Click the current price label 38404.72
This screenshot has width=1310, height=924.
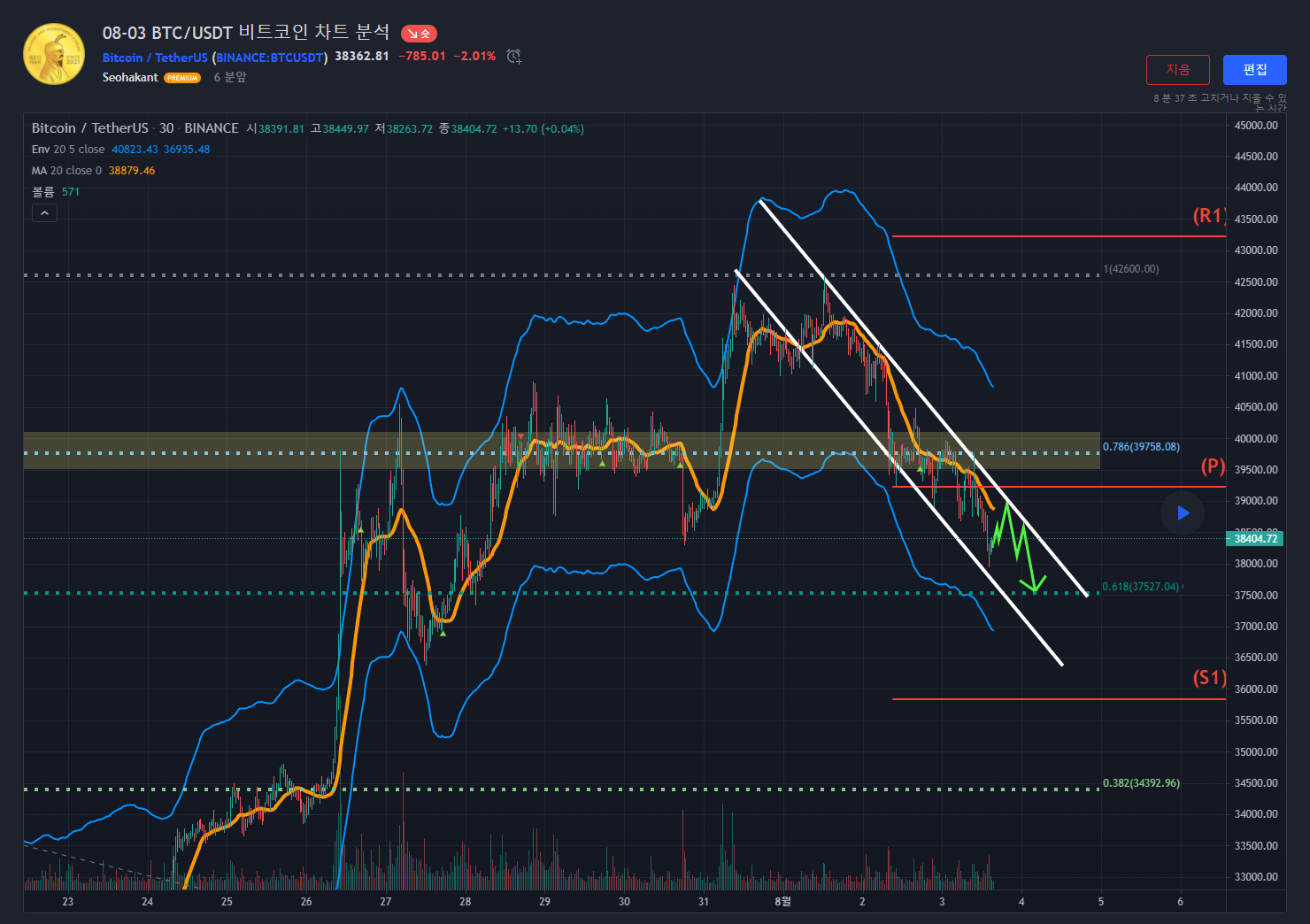point(1255,539)
